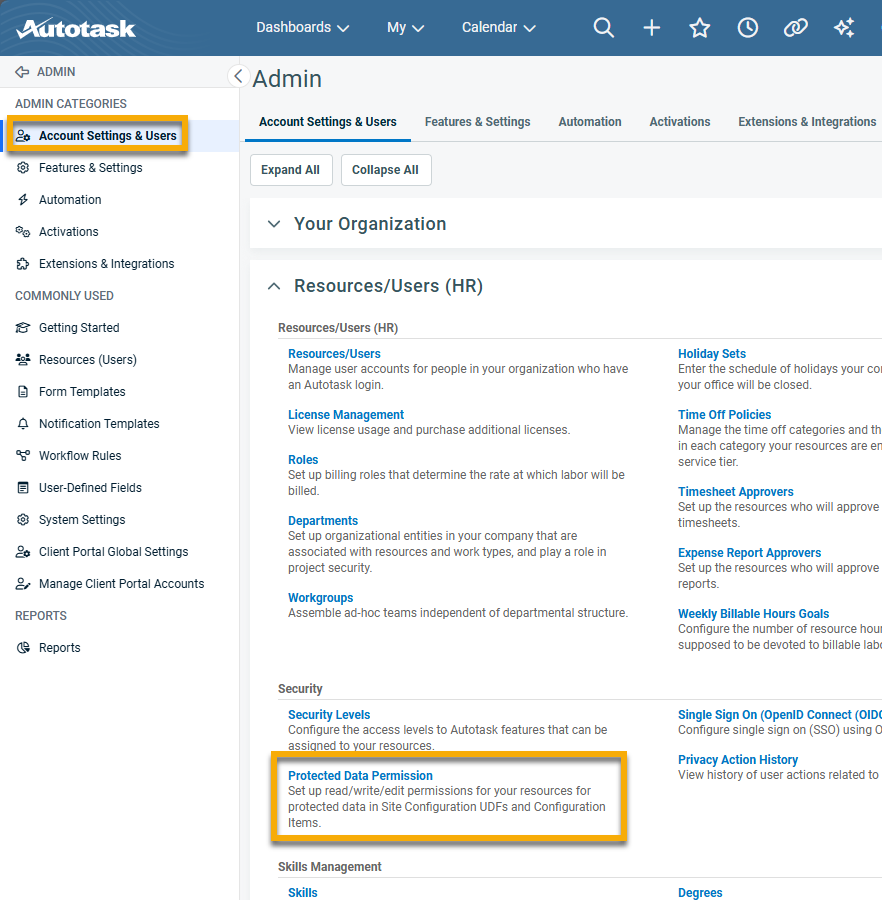Switch to the Activations tab
Image resolution: width=882 pixels, height=900 pixels.
pos(680,121)
